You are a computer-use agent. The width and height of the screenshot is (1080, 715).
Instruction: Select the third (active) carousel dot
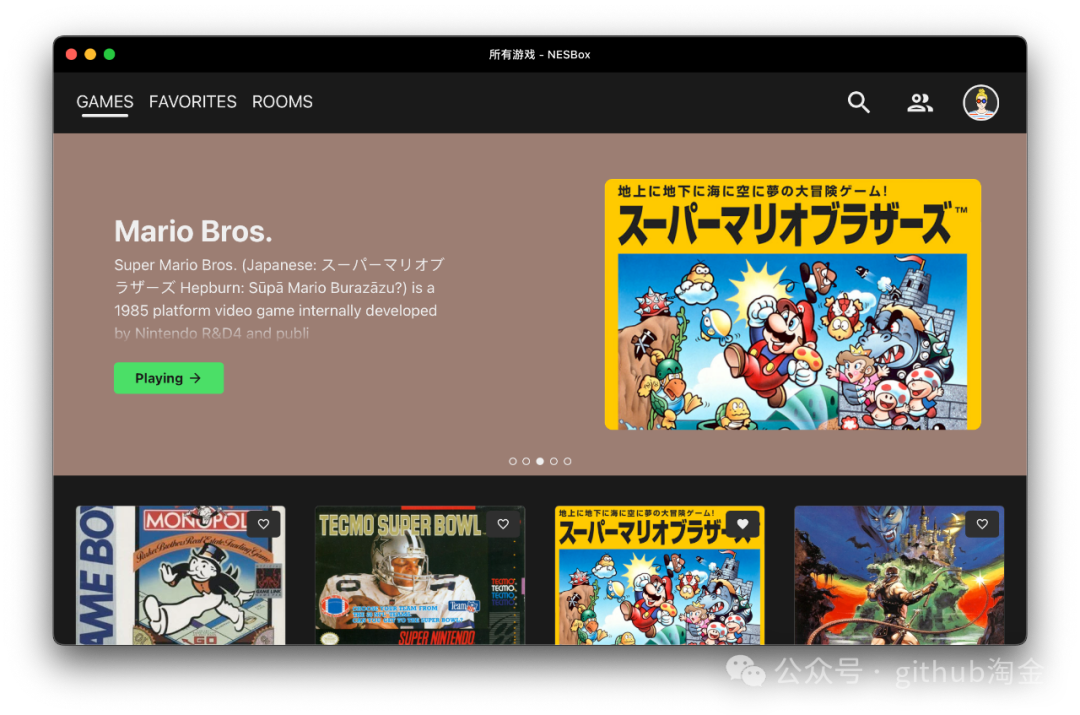point(540,462)
